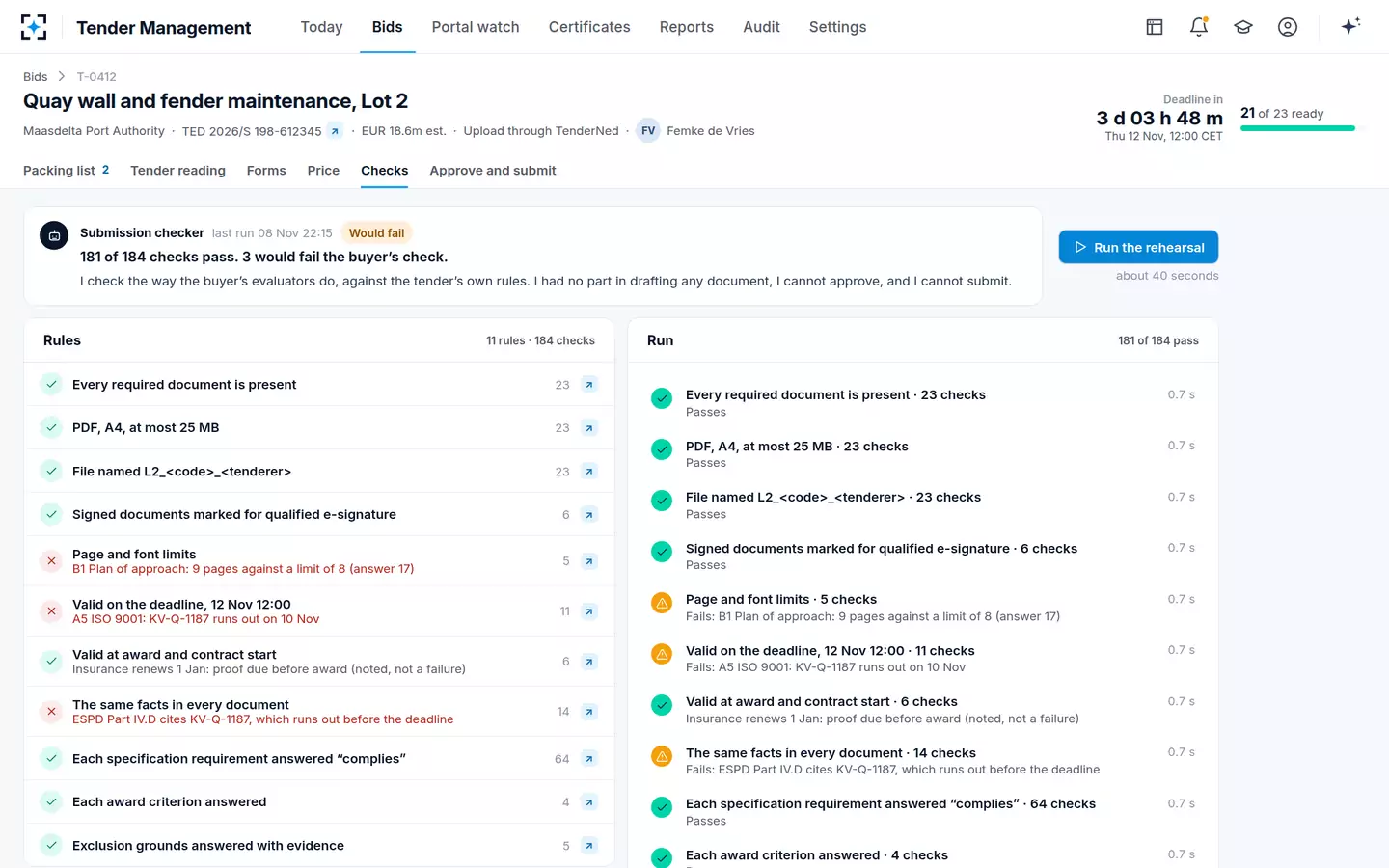Open the arrow for 'Each award criterion answered' rule
Image resolution: width=1389 pixels, height=868 pixels.
click(x=589, y=802)
